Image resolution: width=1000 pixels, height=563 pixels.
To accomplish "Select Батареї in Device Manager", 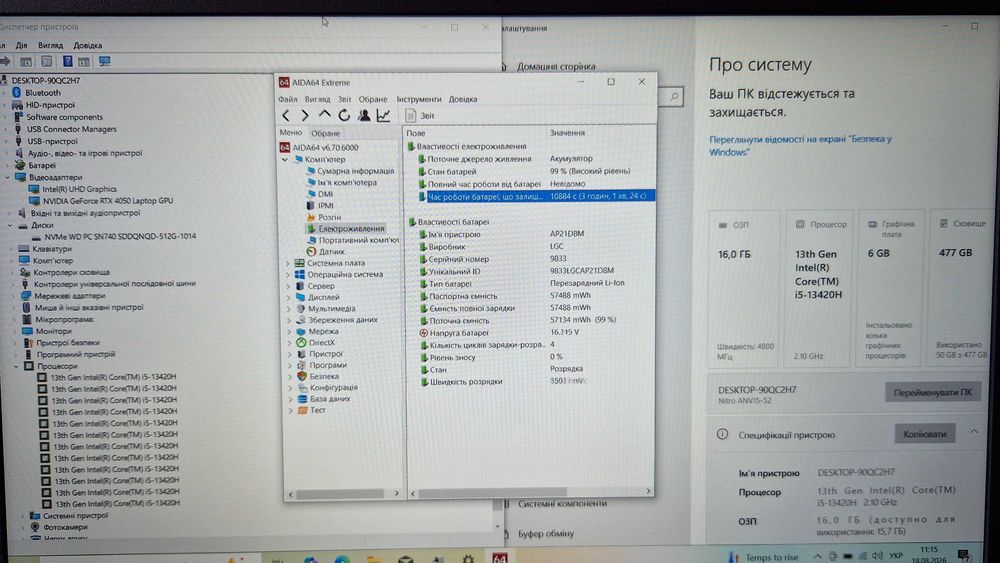I will click(41, 165).
